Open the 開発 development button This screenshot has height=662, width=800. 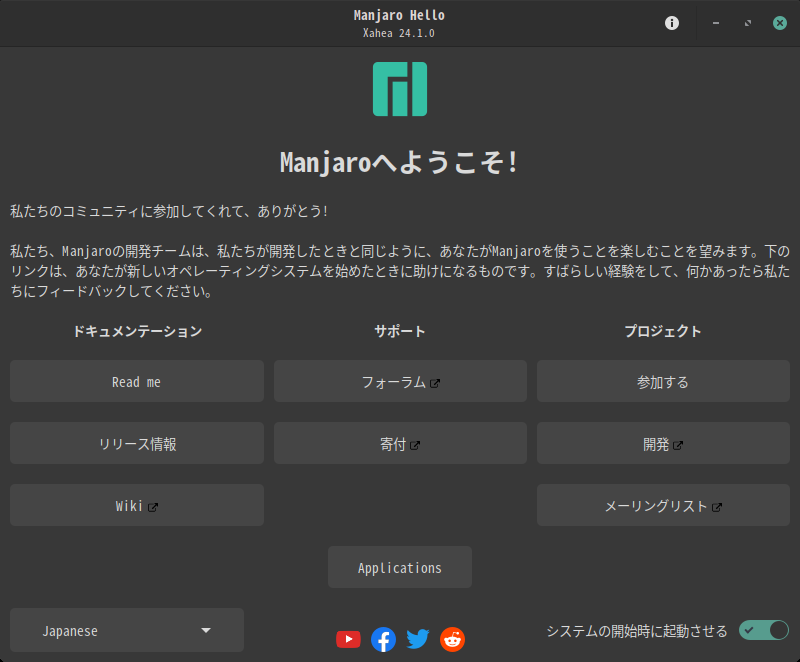663,443
